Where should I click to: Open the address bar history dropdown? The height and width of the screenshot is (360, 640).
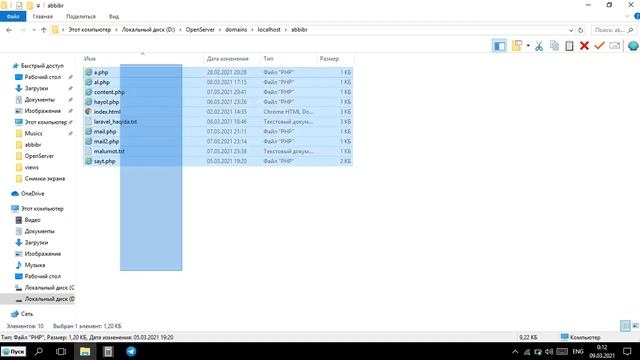point(571,30)
